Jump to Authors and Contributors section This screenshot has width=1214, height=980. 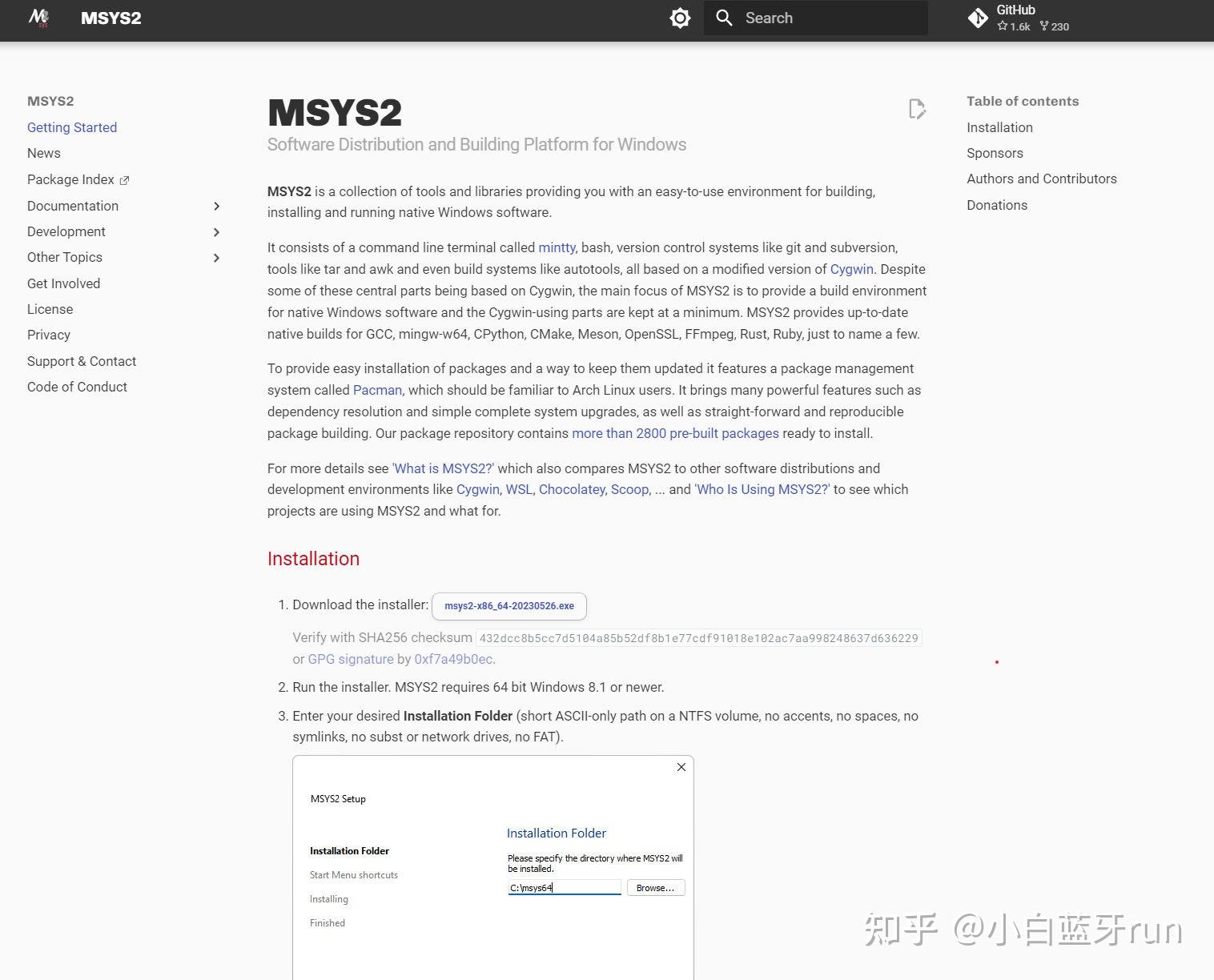coord(1041,179)
